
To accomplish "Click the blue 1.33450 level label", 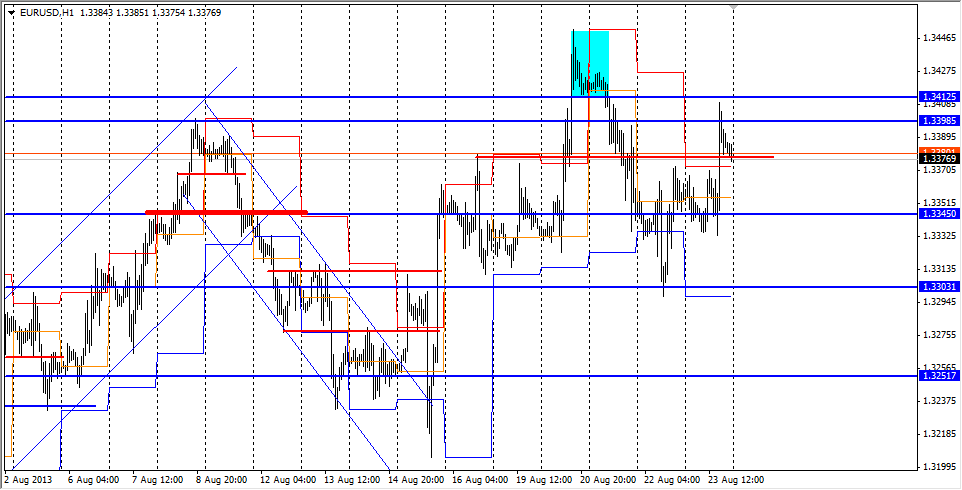I will point(939,214).
